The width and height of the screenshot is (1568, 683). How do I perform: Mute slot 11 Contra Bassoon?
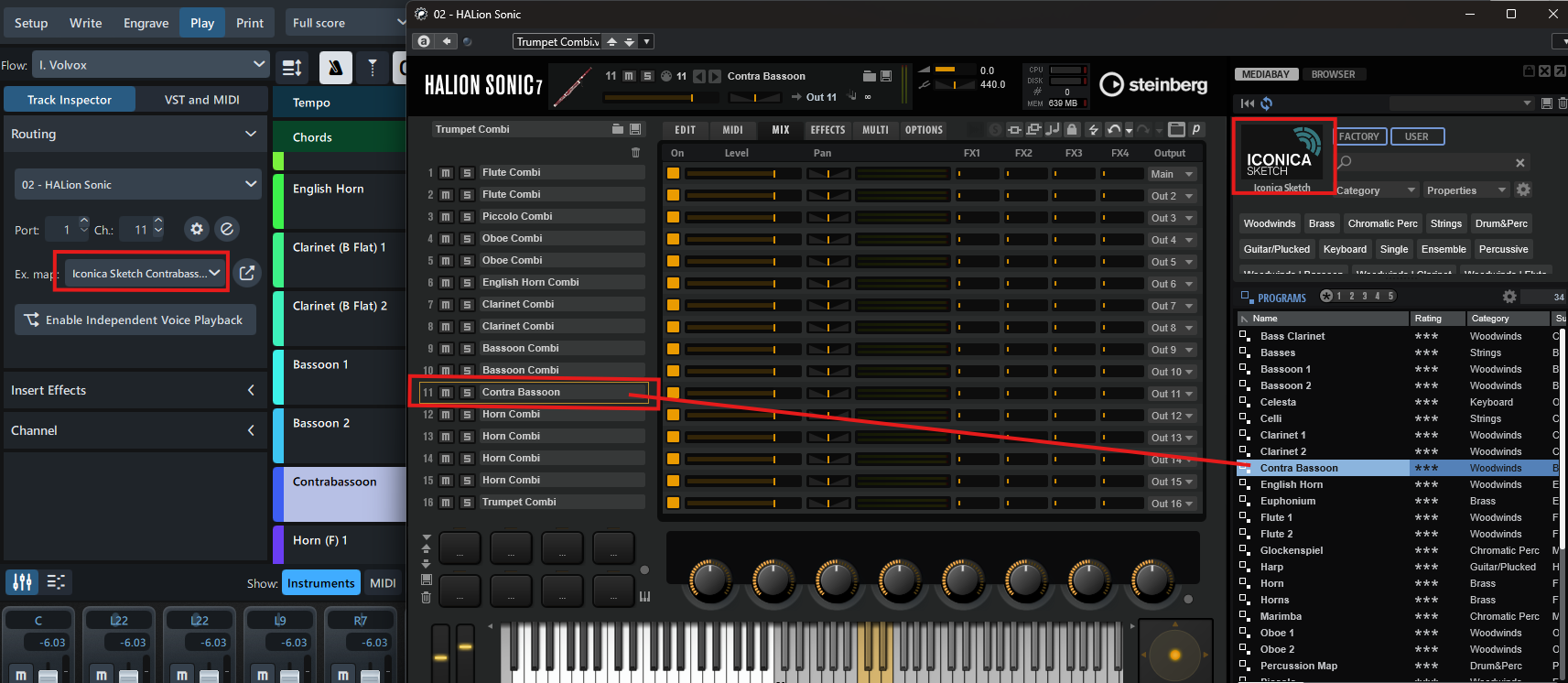coord(446,392)
